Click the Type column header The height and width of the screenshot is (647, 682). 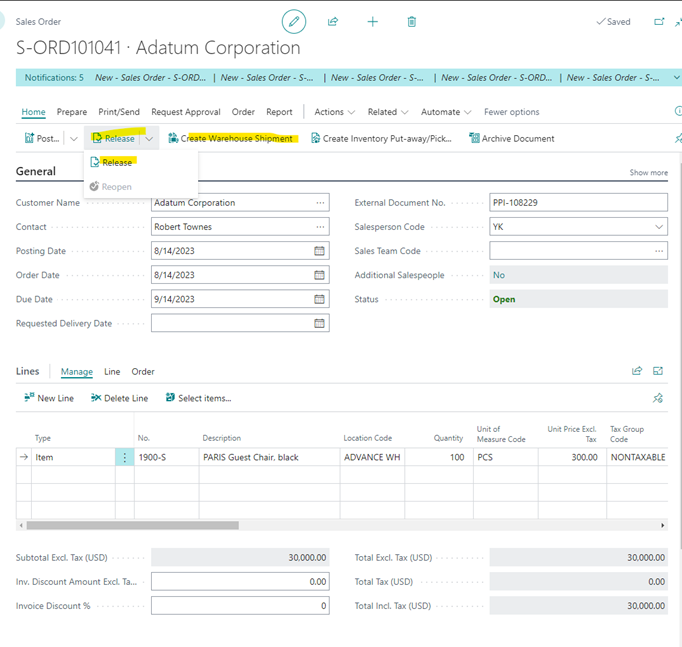point(43,438)
